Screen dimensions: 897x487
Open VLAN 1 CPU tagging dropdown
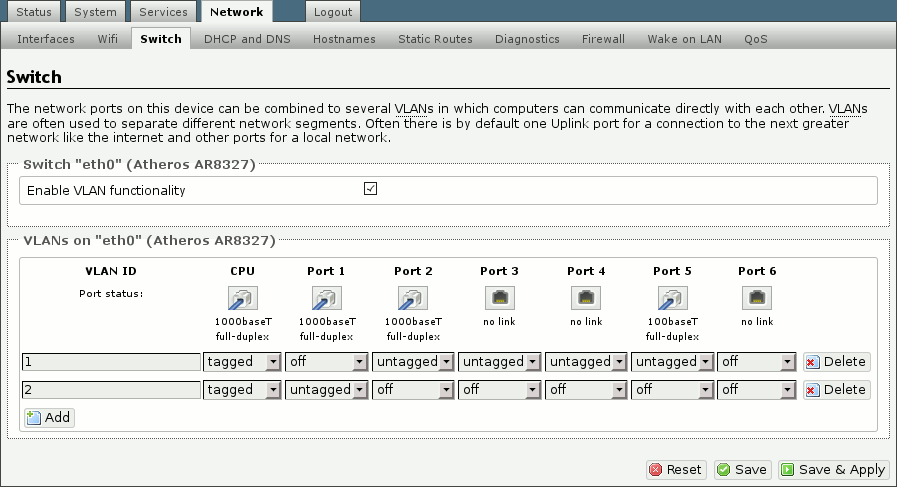(242, 362)
